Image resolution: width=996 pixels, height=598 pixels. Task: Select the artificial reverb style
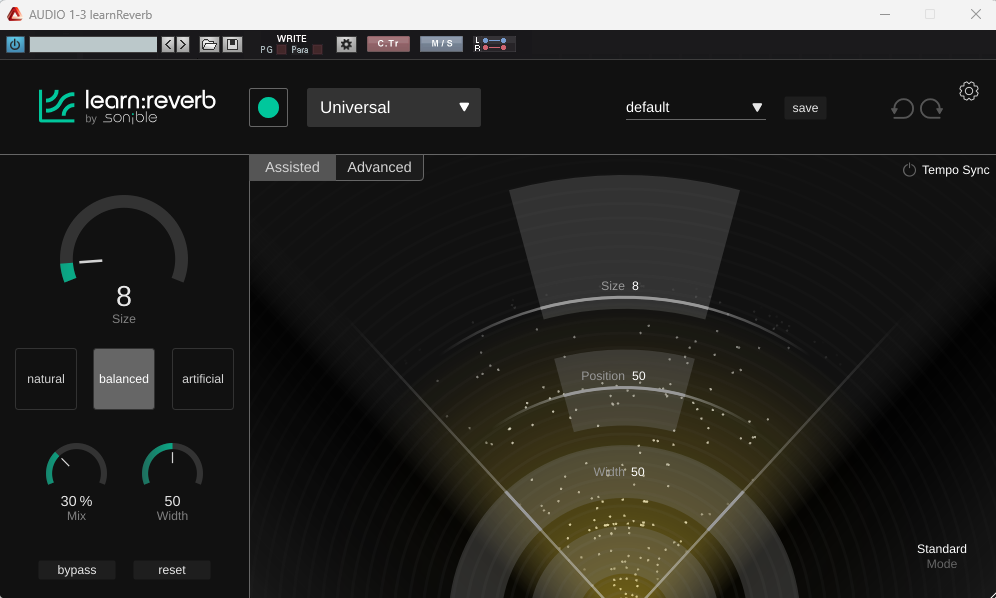click(x=203, y=379)
